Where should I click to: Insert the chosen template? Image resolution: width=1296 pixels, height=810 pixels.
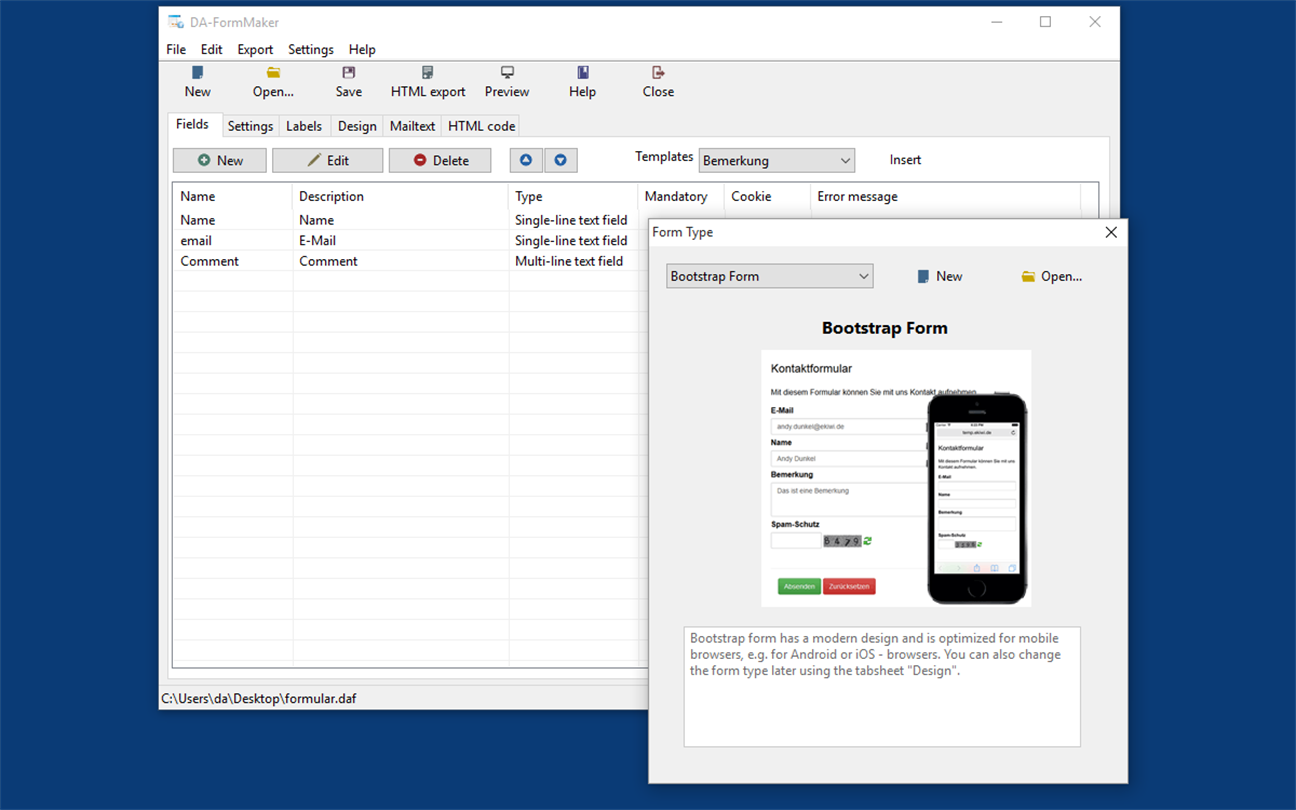click(905, 160)
